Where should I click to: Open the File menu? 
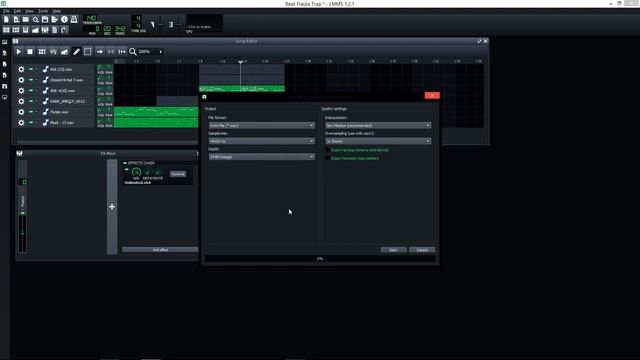6,11
